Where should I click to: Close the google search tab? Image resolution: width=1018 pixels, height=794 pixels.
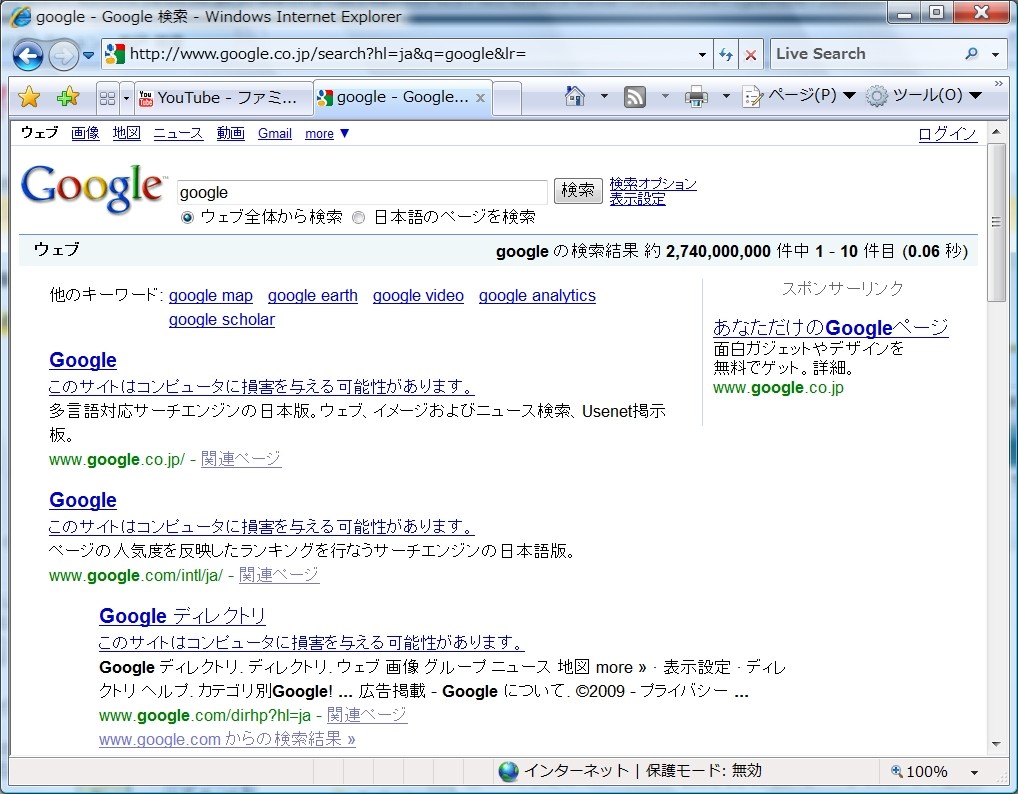point(480,98)
